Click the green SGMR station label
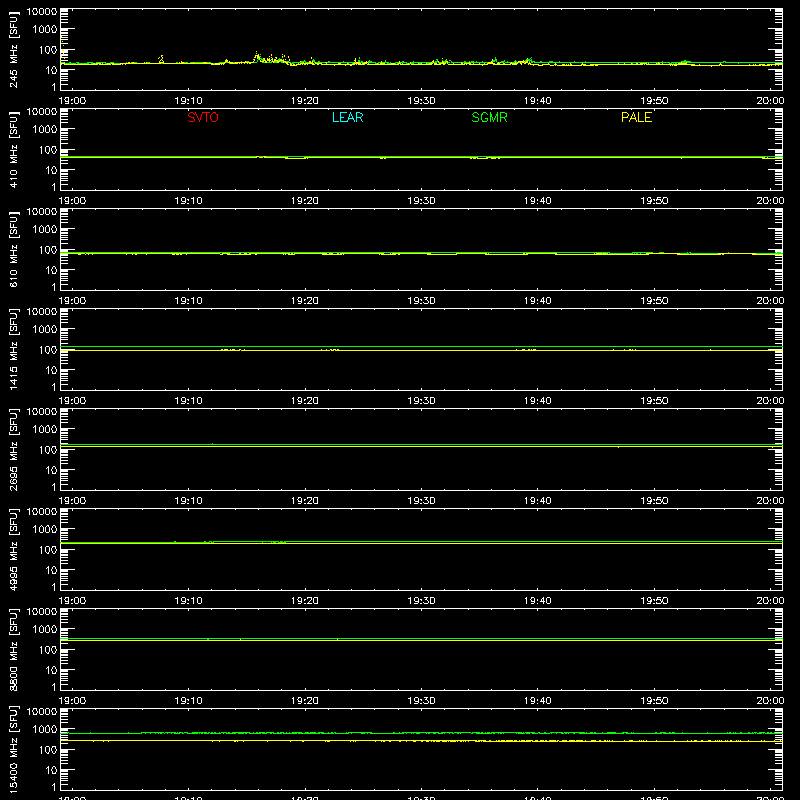 [x=489, y=117]
